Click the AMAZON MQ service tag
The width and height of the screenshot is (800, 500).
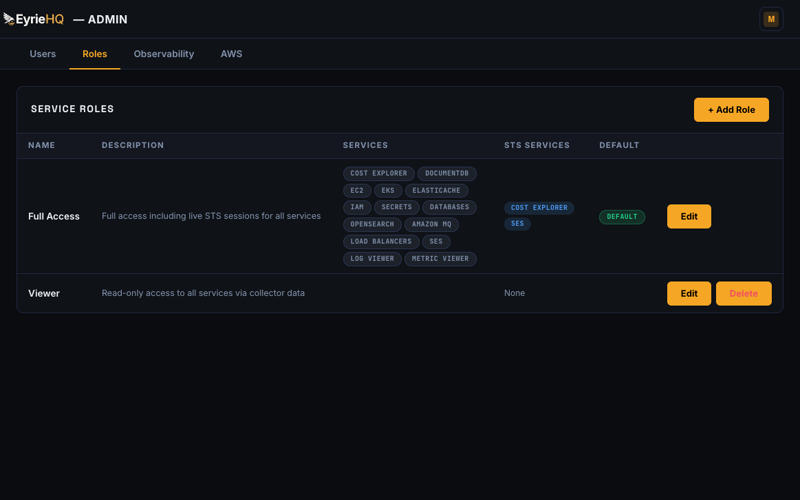pyautogui.click(x=432, y=224)
